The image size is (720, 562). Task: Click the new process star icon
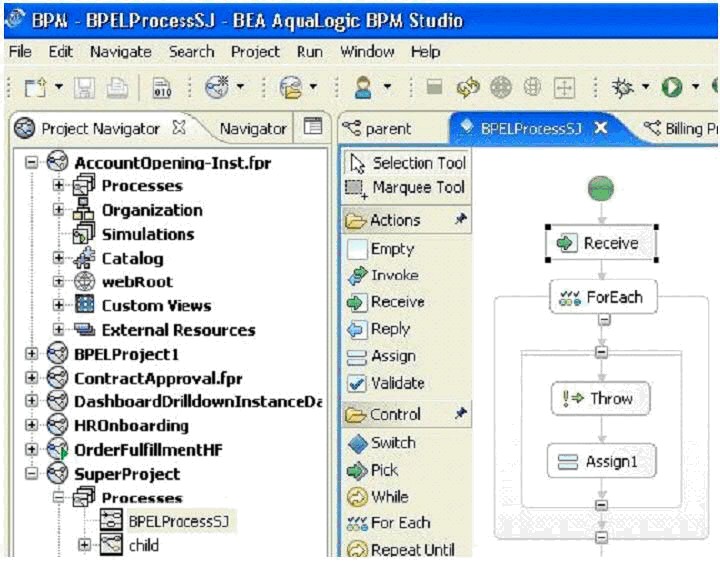coord(217,86)
